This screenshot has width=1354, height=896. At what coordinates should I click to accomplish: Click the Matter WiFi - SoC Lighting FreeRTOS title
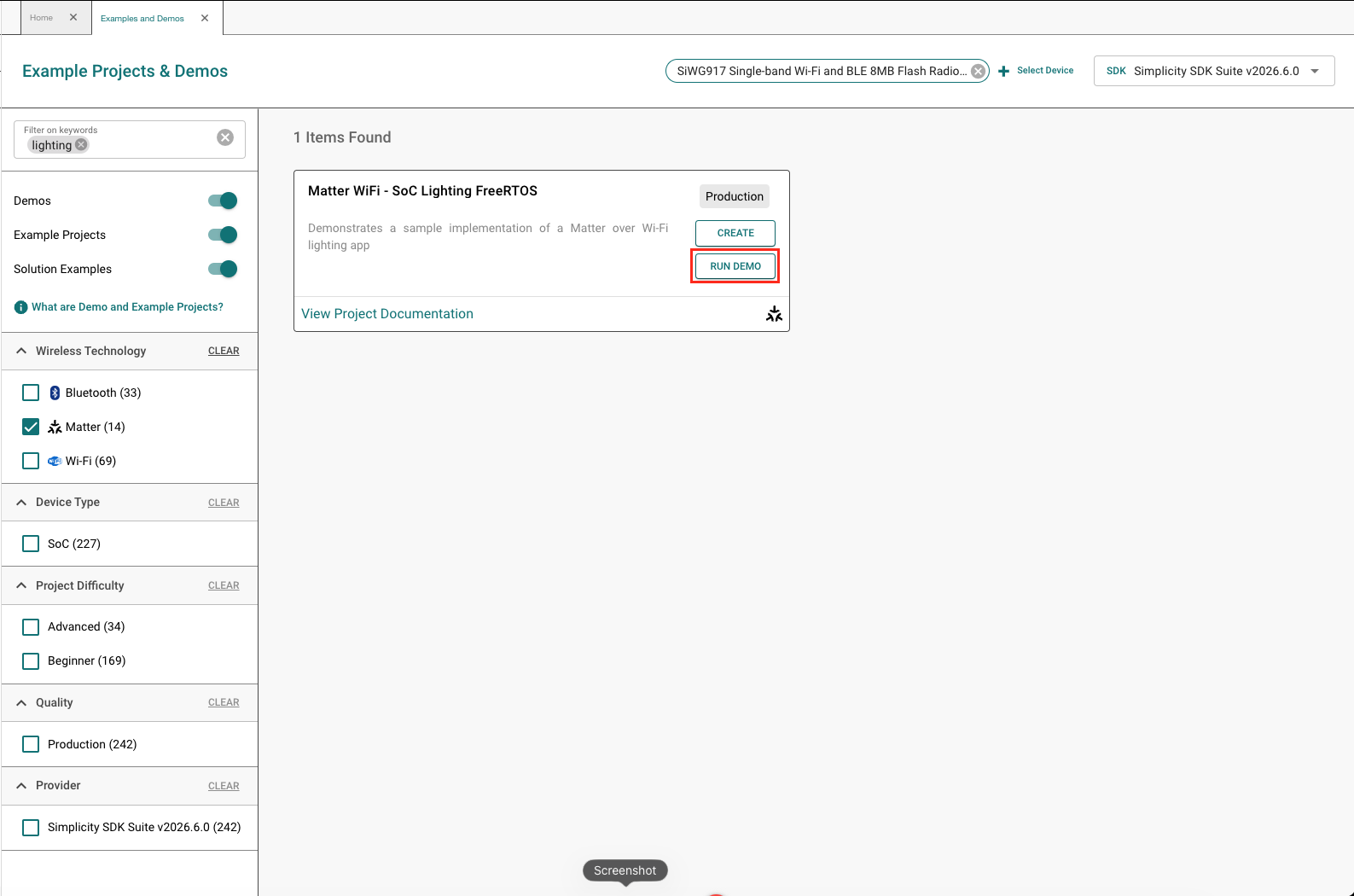tap(422, 191)
